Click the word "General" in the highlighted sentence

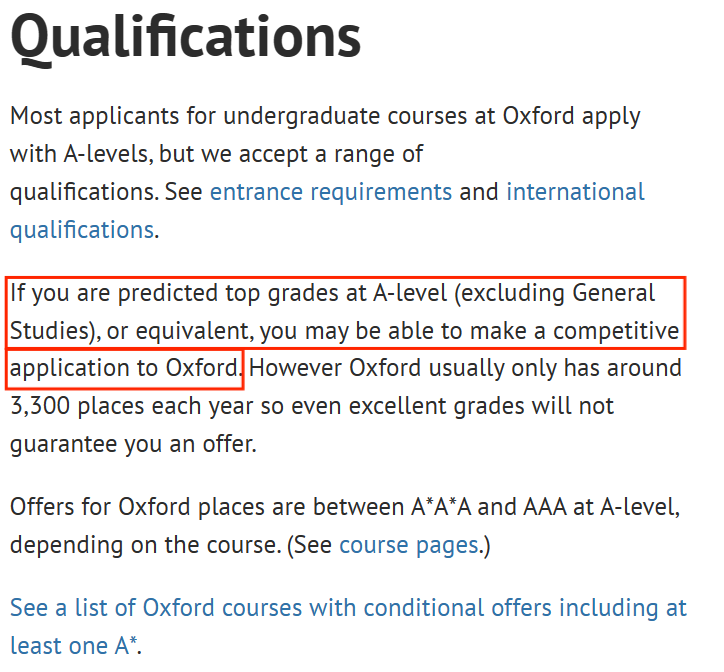(x=613, y=293)
